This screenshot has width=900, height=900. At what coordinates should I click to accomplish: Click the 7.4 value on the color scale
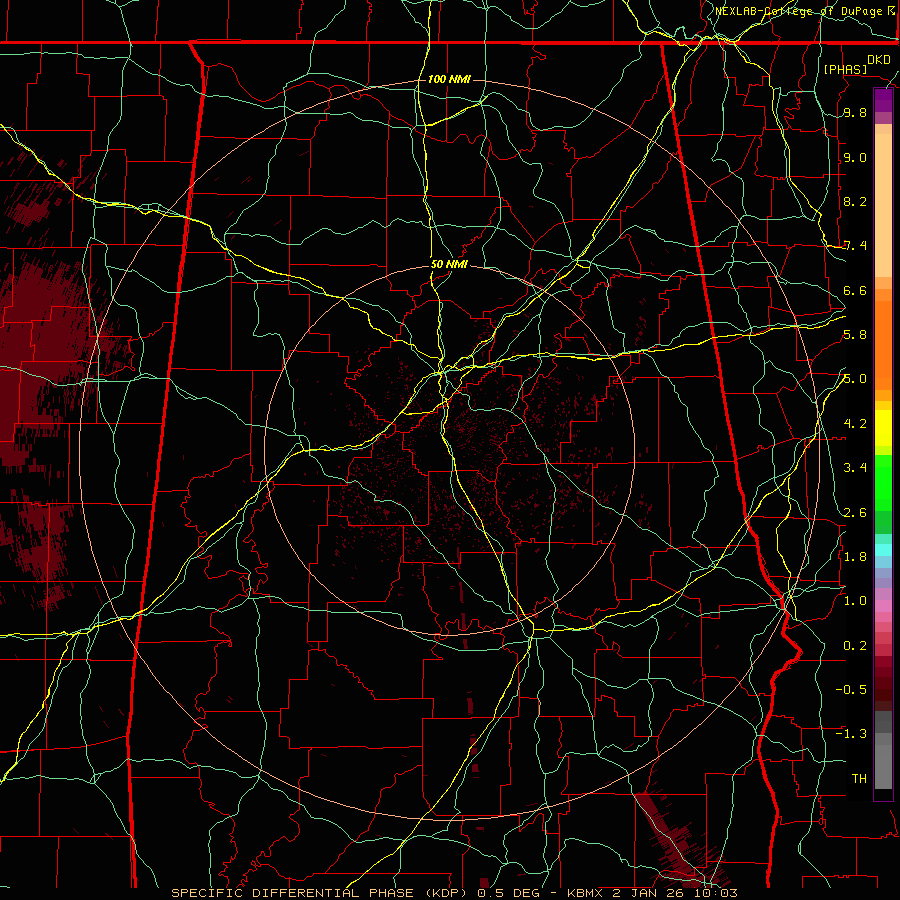point(855,246)
